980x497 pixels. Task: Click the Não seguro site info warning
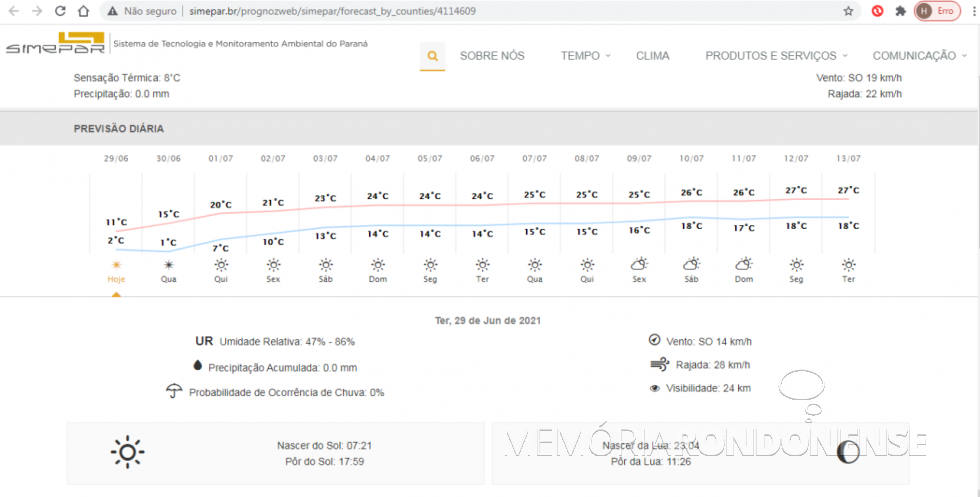click(x=138, y=11)
